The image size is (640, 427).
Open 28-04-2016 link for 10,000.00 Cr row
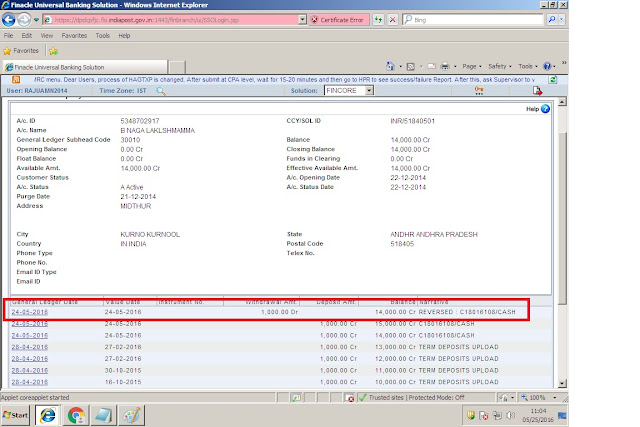coord(29,382)
